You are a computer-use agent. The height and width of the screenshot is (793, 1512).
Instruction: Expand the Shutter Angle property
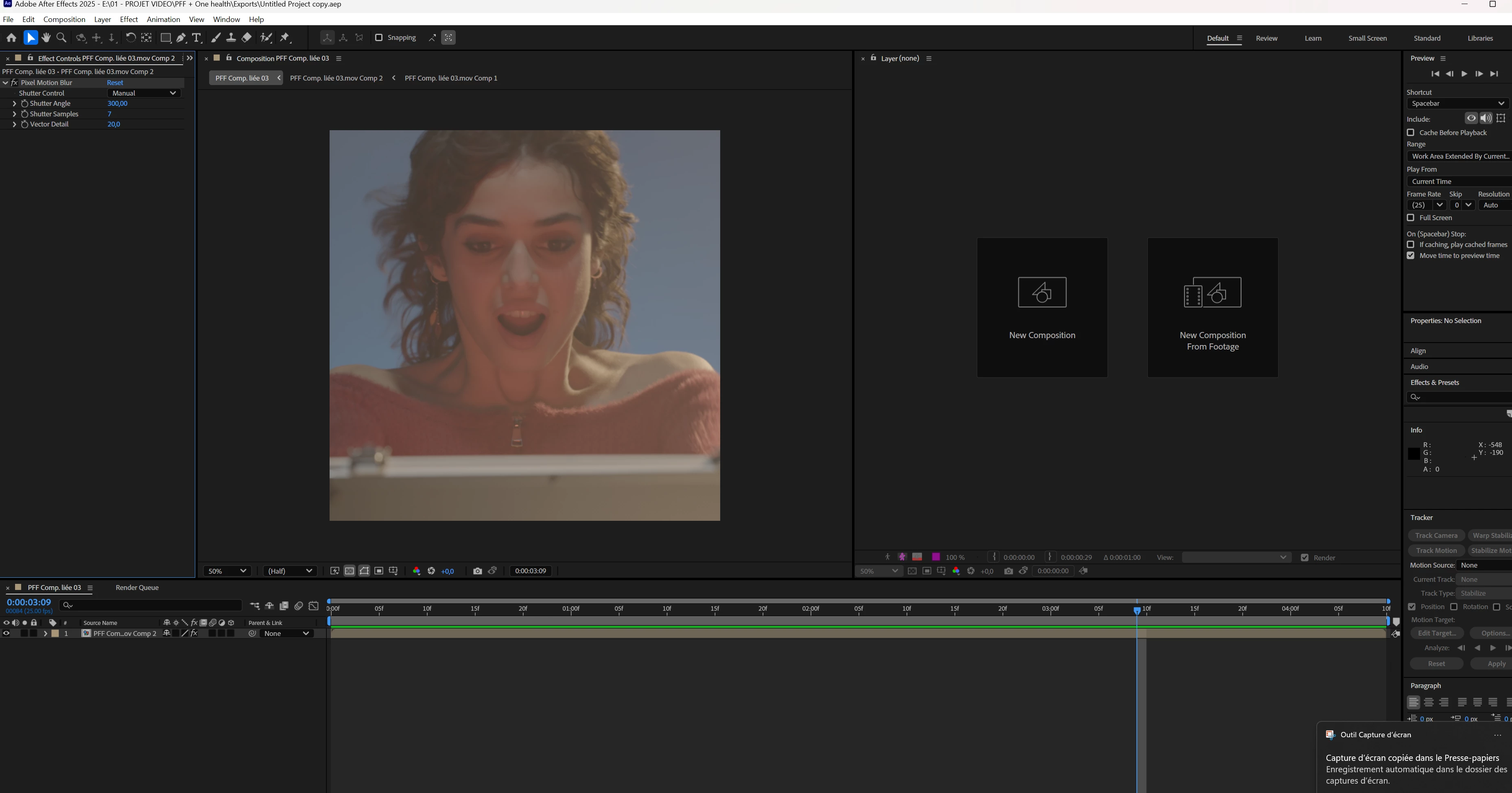pyautogui.click(x=14, y=103)
